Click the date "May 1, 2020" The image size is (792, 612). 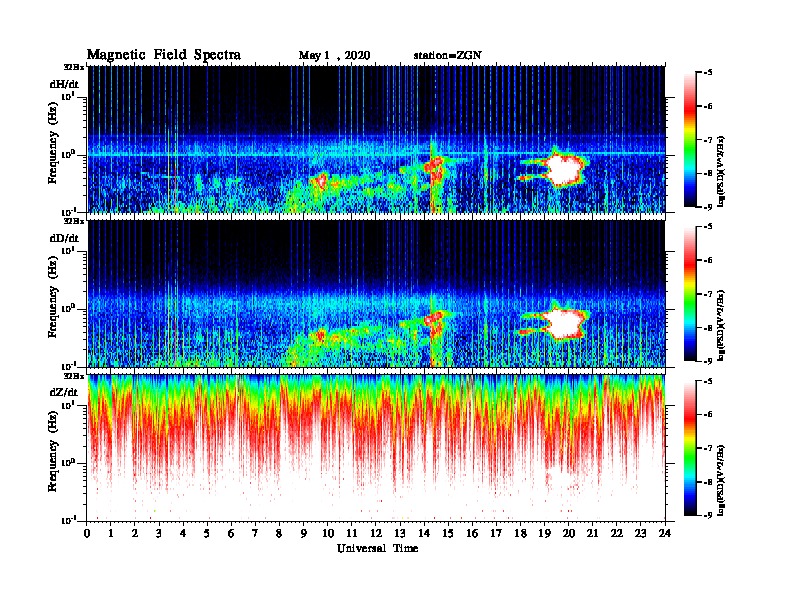click(334, 56)
